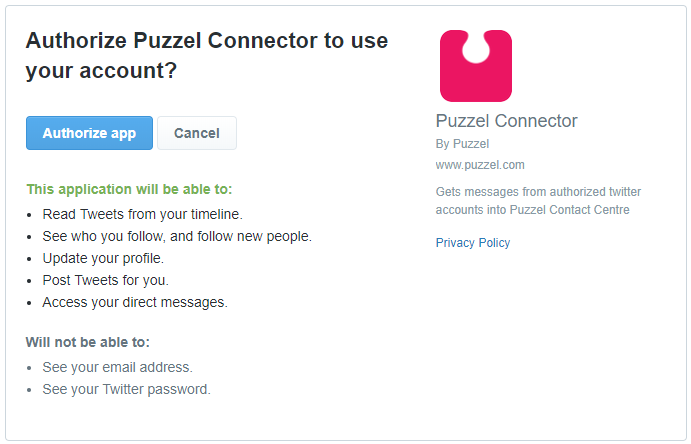Select "Read Tweets from your timeline" permission
691x444 pixels.
point(142,214)
